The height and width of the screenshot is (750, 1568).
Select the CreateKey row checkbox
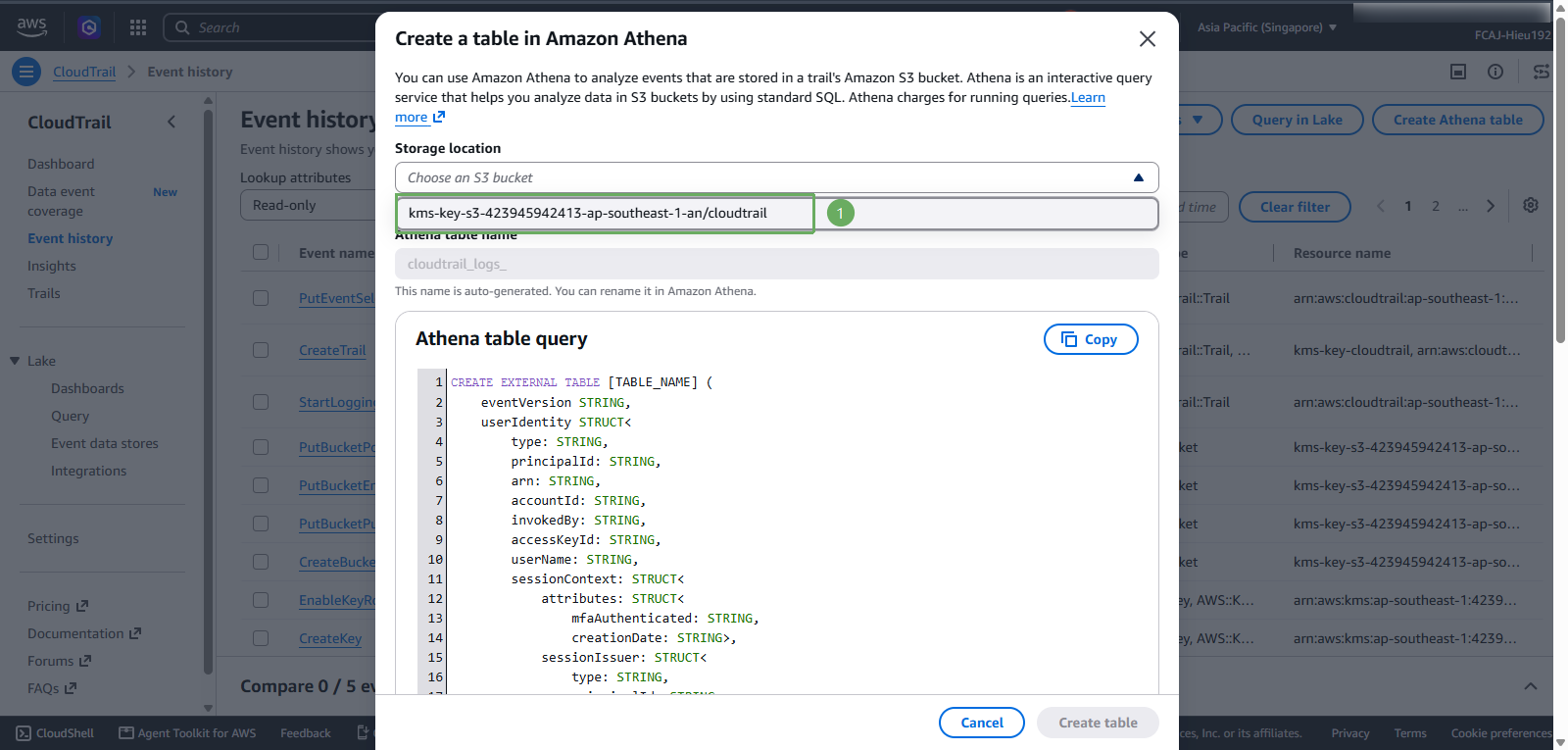coord(261,638)
